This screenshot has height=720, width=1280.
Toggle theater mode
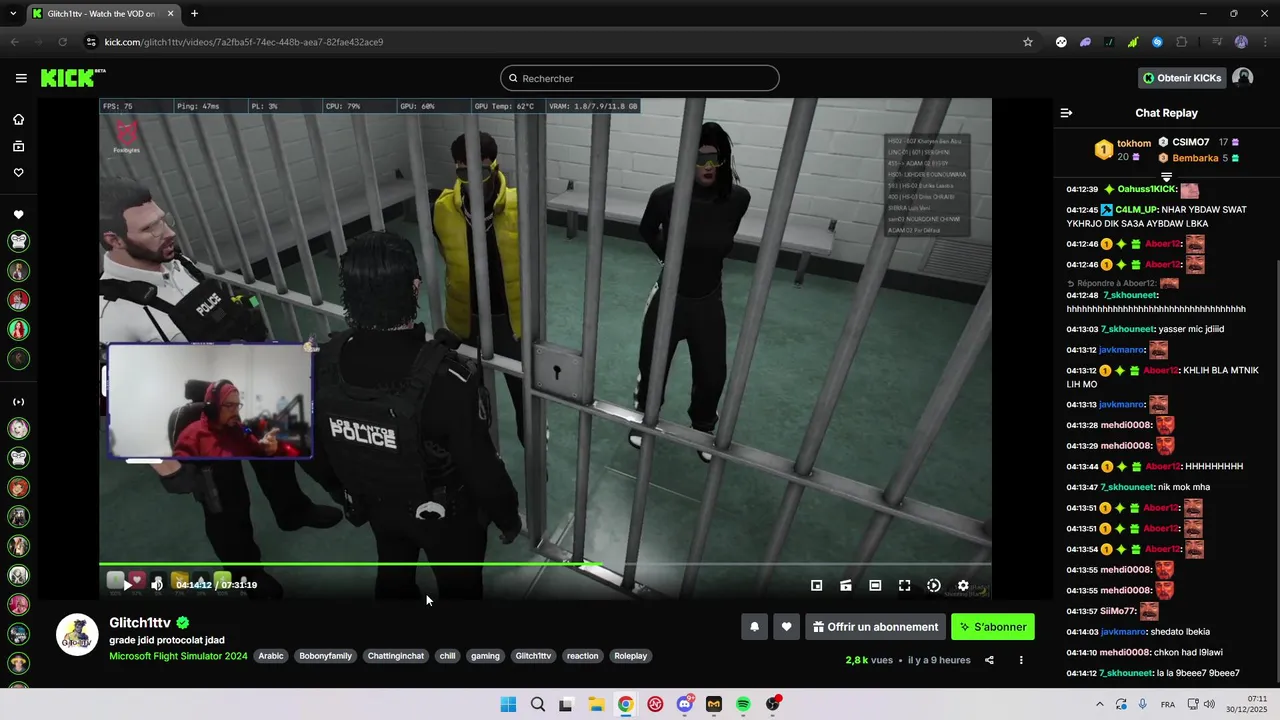coord(875,586)
